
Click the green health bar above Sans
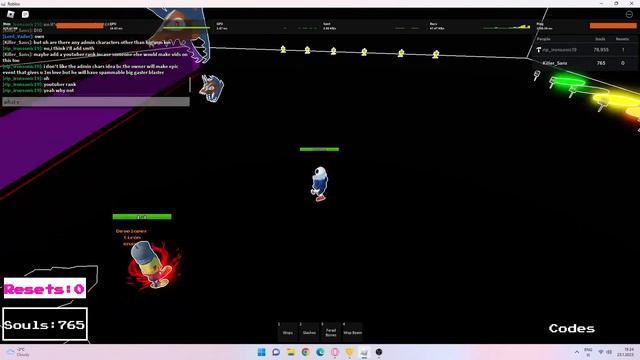point(319,149)
